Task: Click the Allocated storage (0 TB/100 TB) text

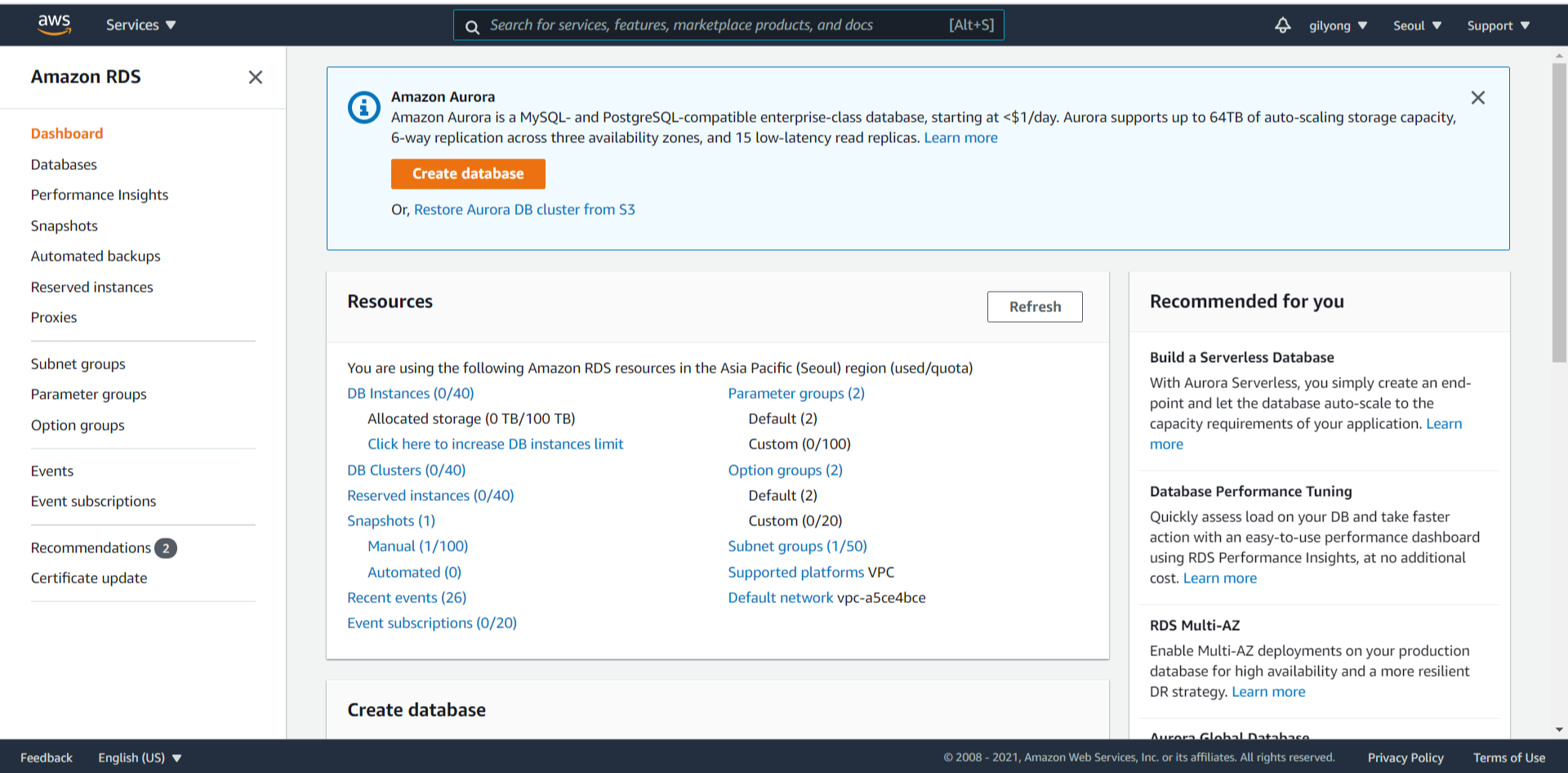Action: (471, 418)
